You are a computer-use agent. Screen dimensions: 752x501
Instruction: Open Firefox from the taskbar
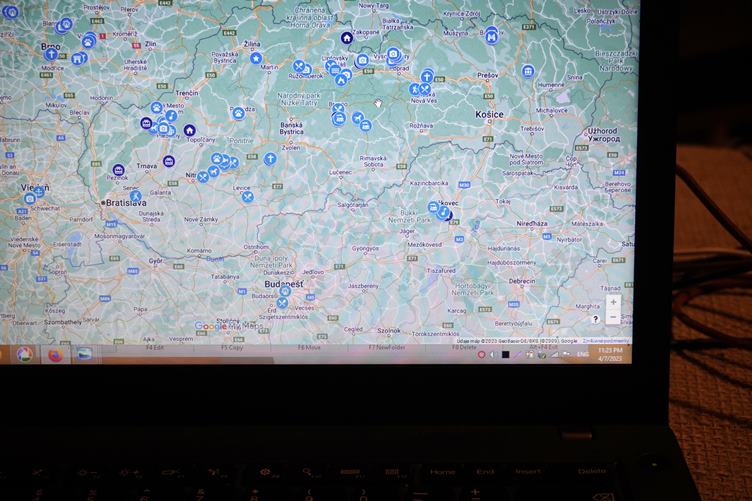55,355
